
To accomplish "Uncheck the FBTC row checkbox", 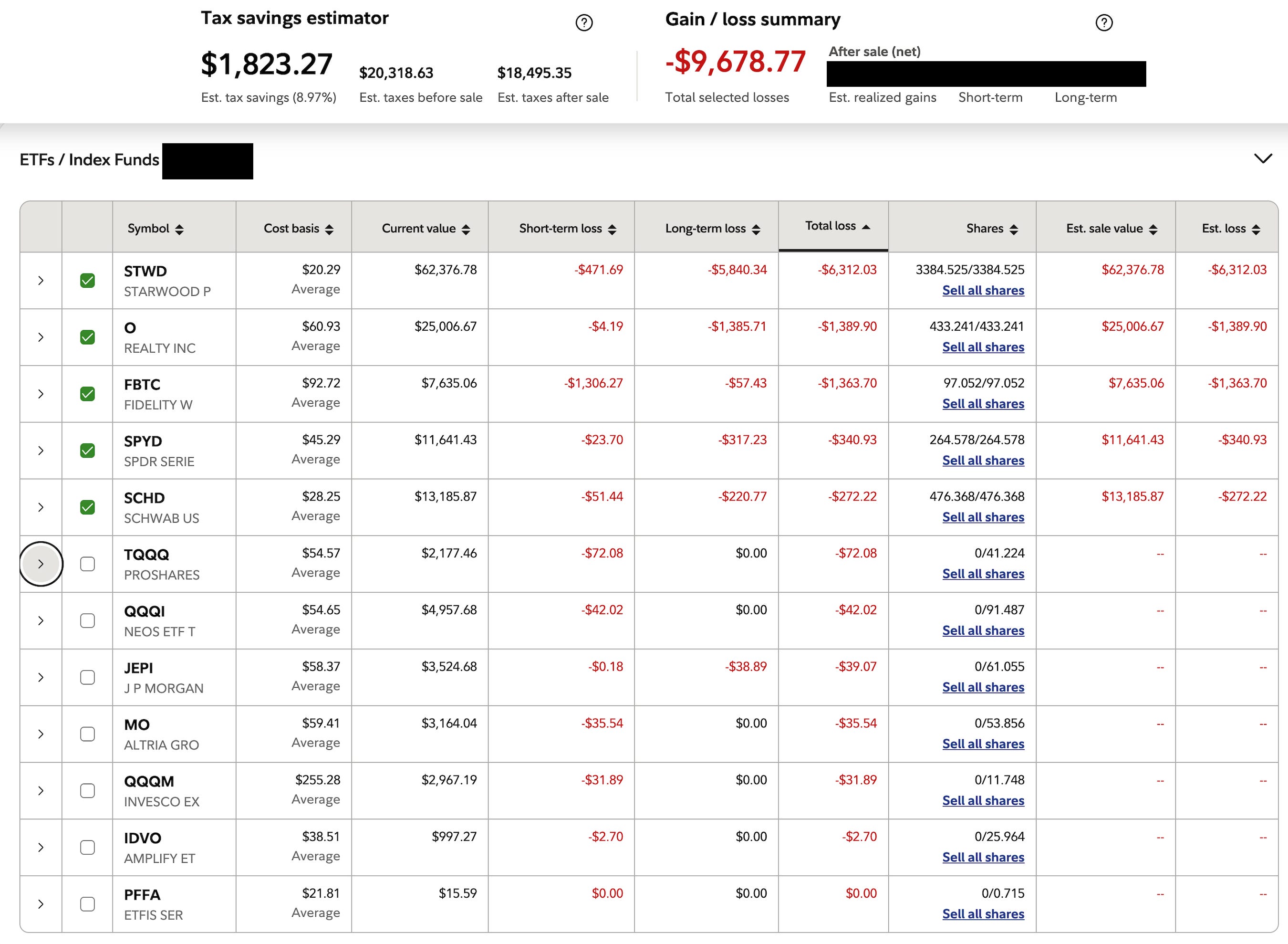I will (87, 394).
